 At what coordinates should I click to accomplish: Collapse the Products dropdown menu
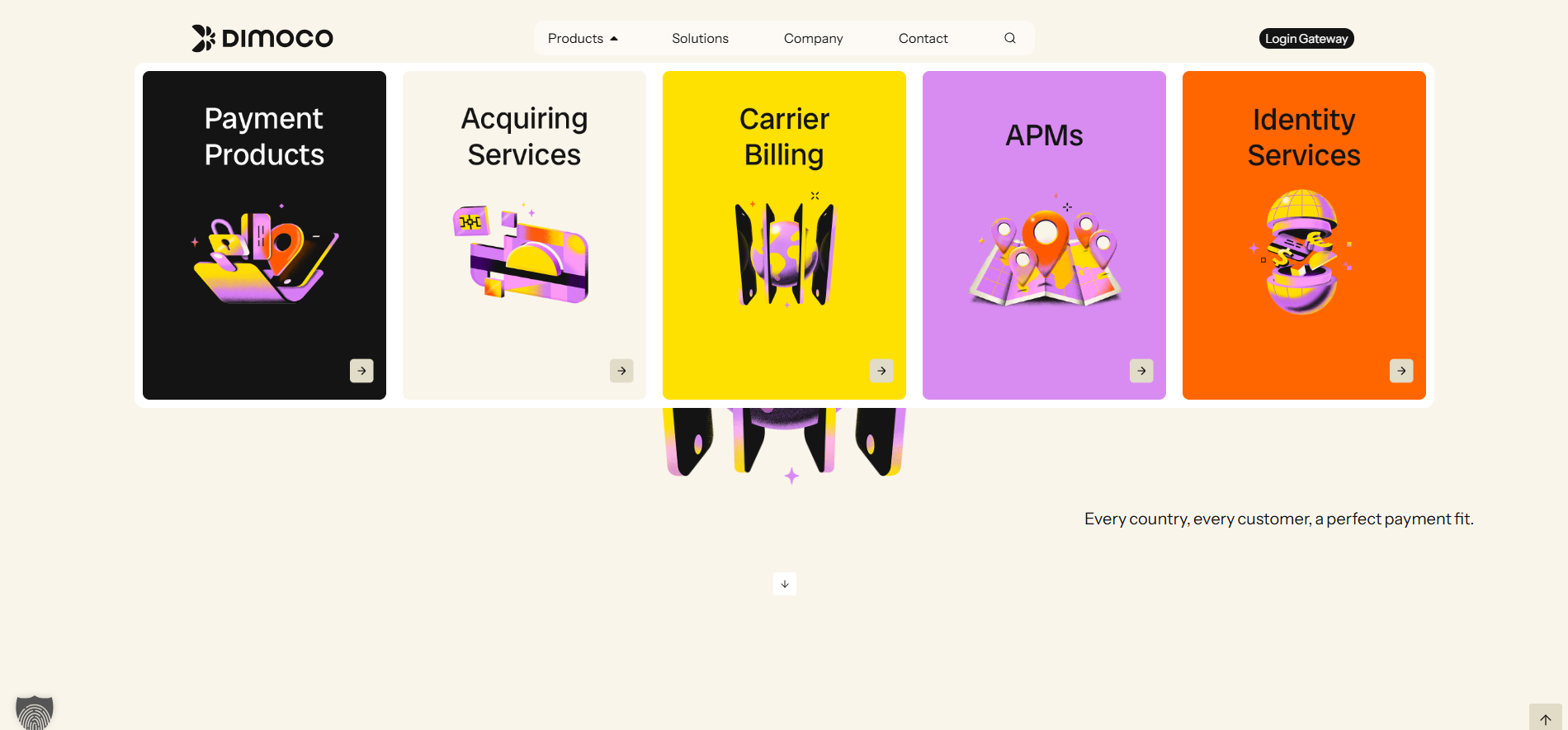point(583,38)
